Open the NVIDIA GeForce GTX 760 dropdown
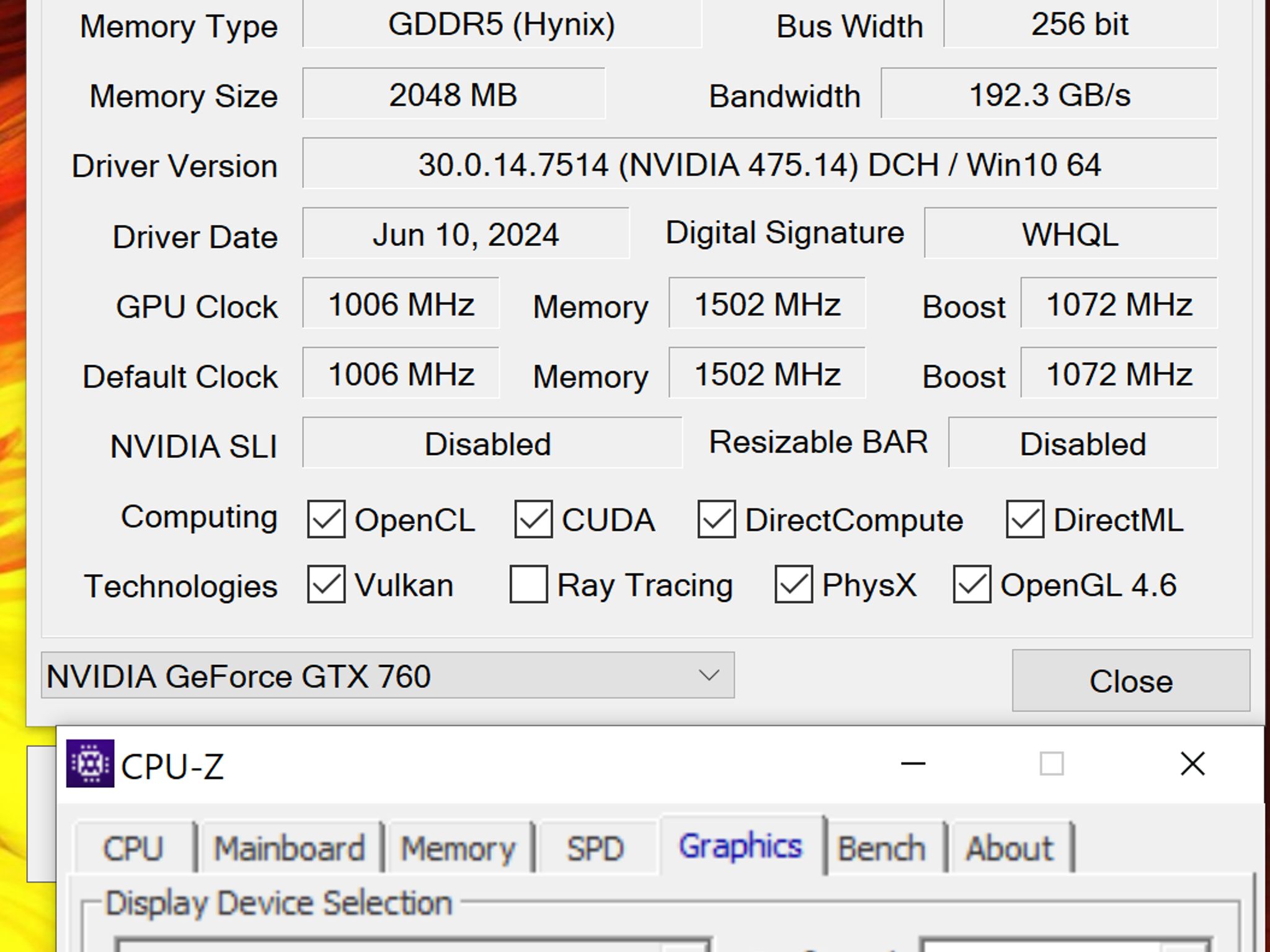The image size is (1270, 952). tap(388, 675)
